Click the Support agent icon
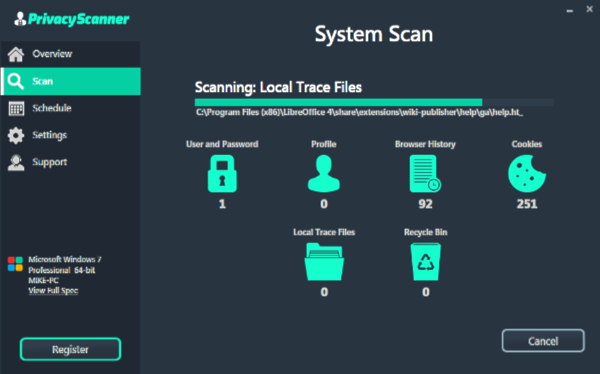The width and height of the screenshot is (600, 374). 16,162
